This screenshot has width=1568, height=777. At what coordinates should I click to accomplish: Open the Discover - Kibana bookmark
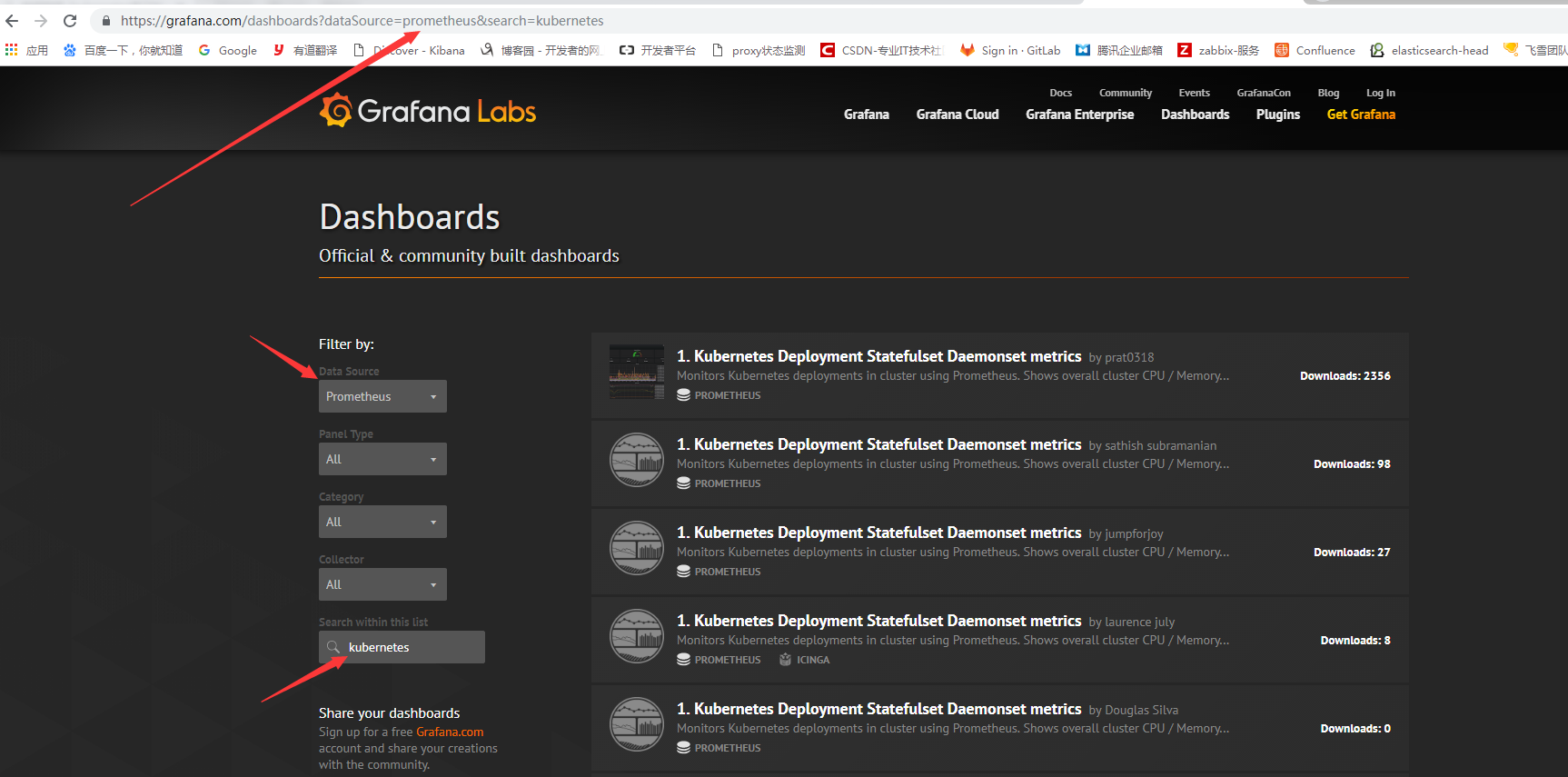(409, 50)
